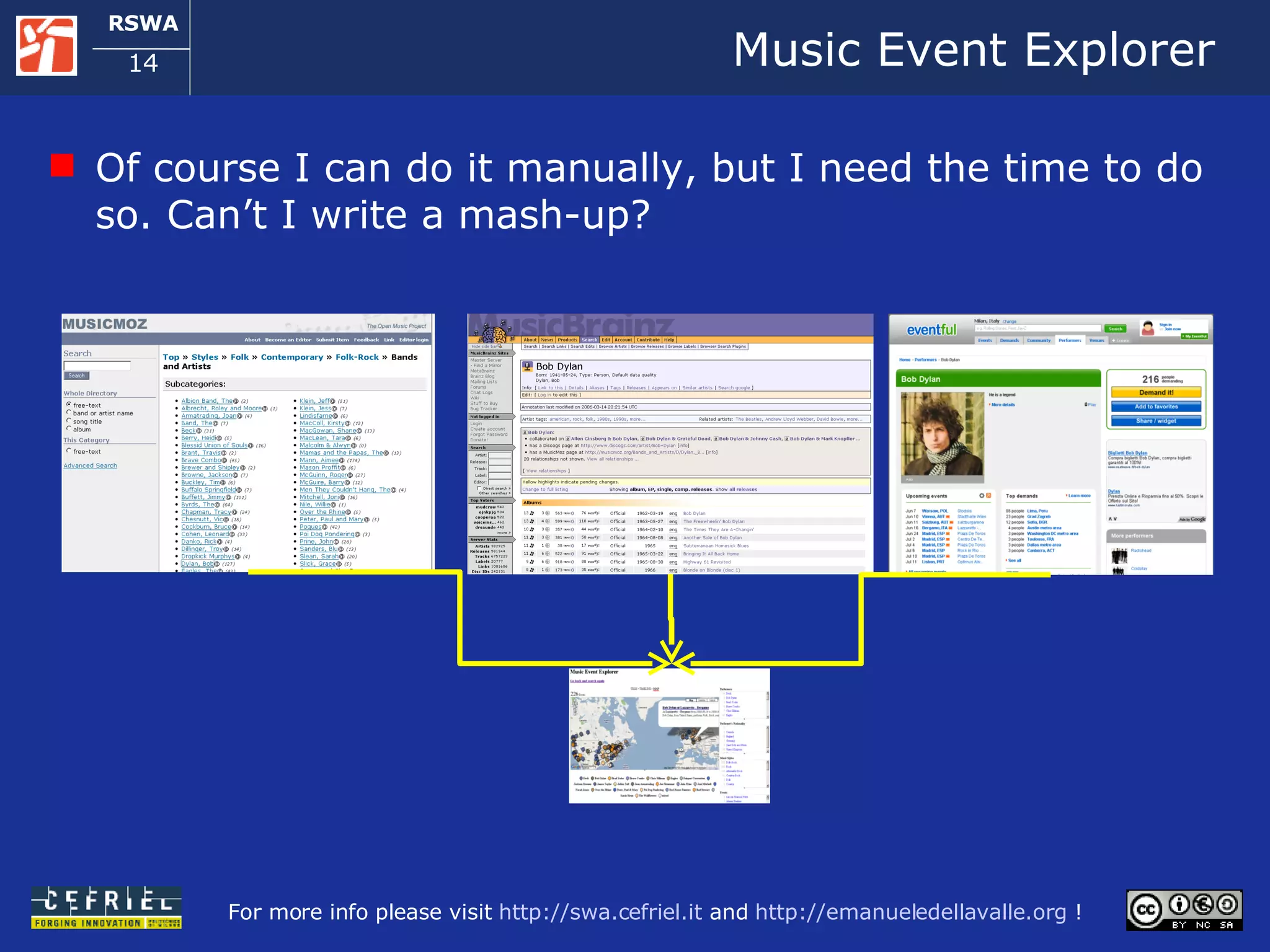The image size is (1270, 952).
Task: Open Search tab in MusicBrainz menu
Action: tap(590, 340)
